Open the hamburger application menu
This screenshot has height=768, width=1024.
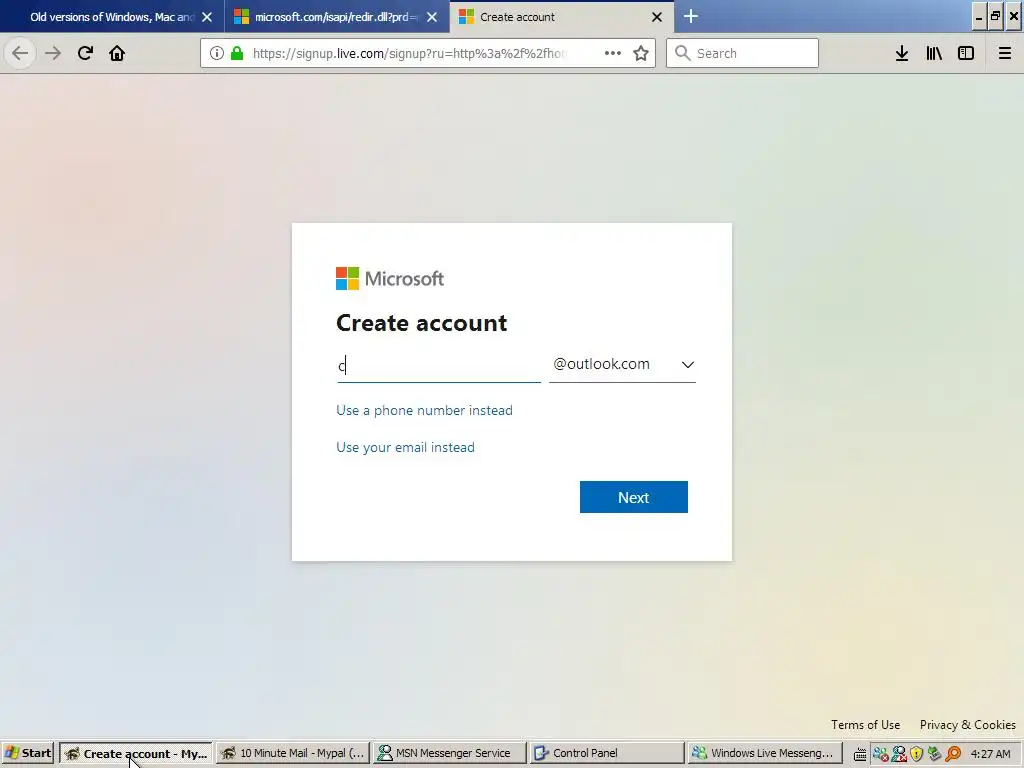tap(1005, 53)
